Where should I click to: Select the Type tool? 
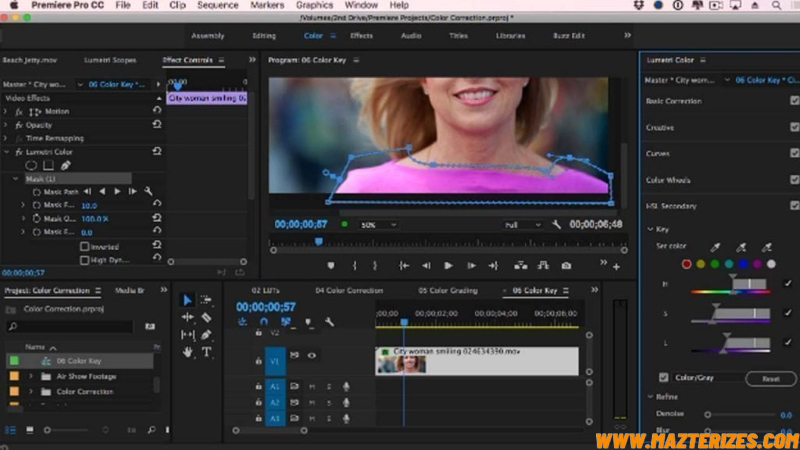coord(206,352)
